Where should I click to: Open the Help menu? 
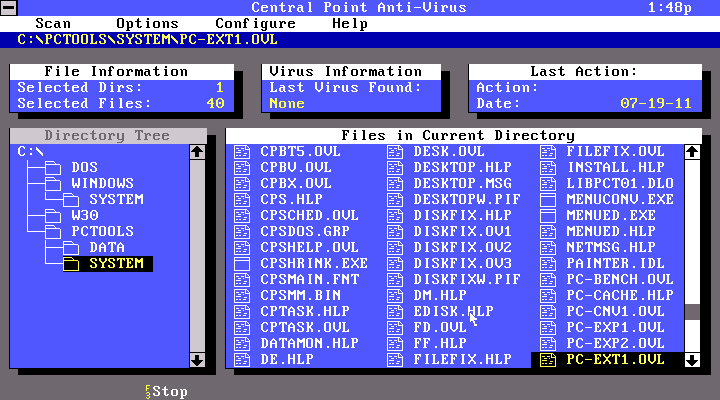pyautogui.click(x=350, y=23)
